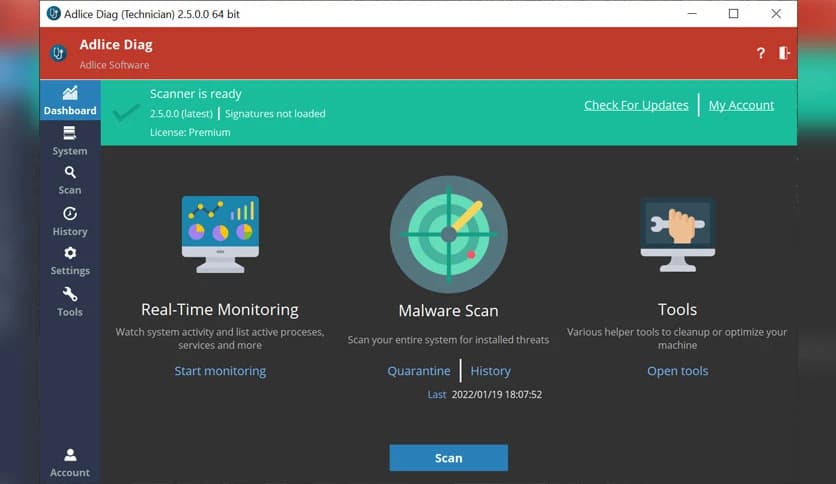The image size is (836, 484).
Task: Click the last scan date 2022/01/19 18:07:52
Action: pos(497,394)
